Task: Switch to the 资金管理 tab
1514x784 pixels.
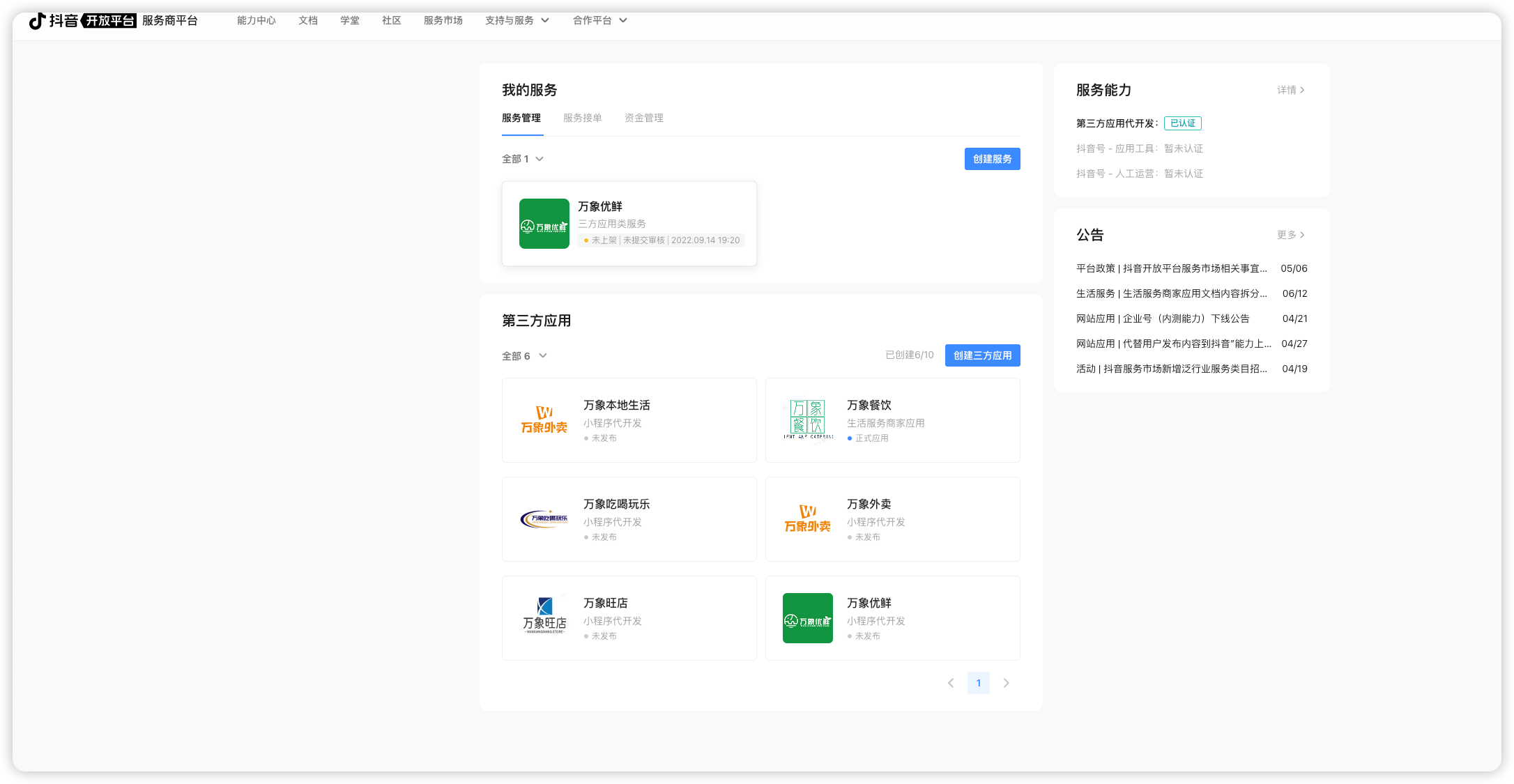Action: (644, 118)
